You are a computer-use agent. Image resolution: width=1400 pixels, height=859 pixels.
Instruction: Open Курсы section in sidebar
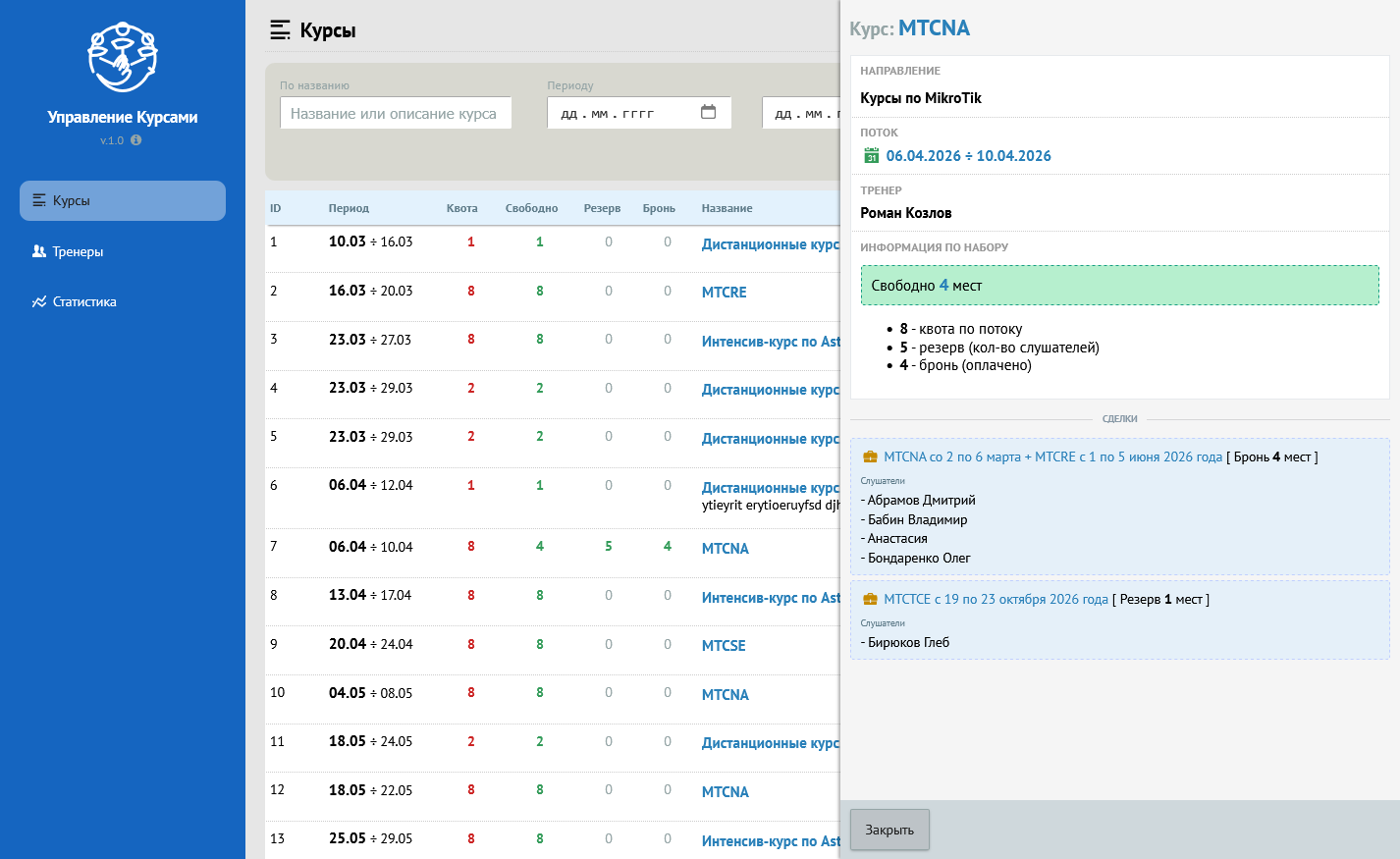tap(123, 201)
